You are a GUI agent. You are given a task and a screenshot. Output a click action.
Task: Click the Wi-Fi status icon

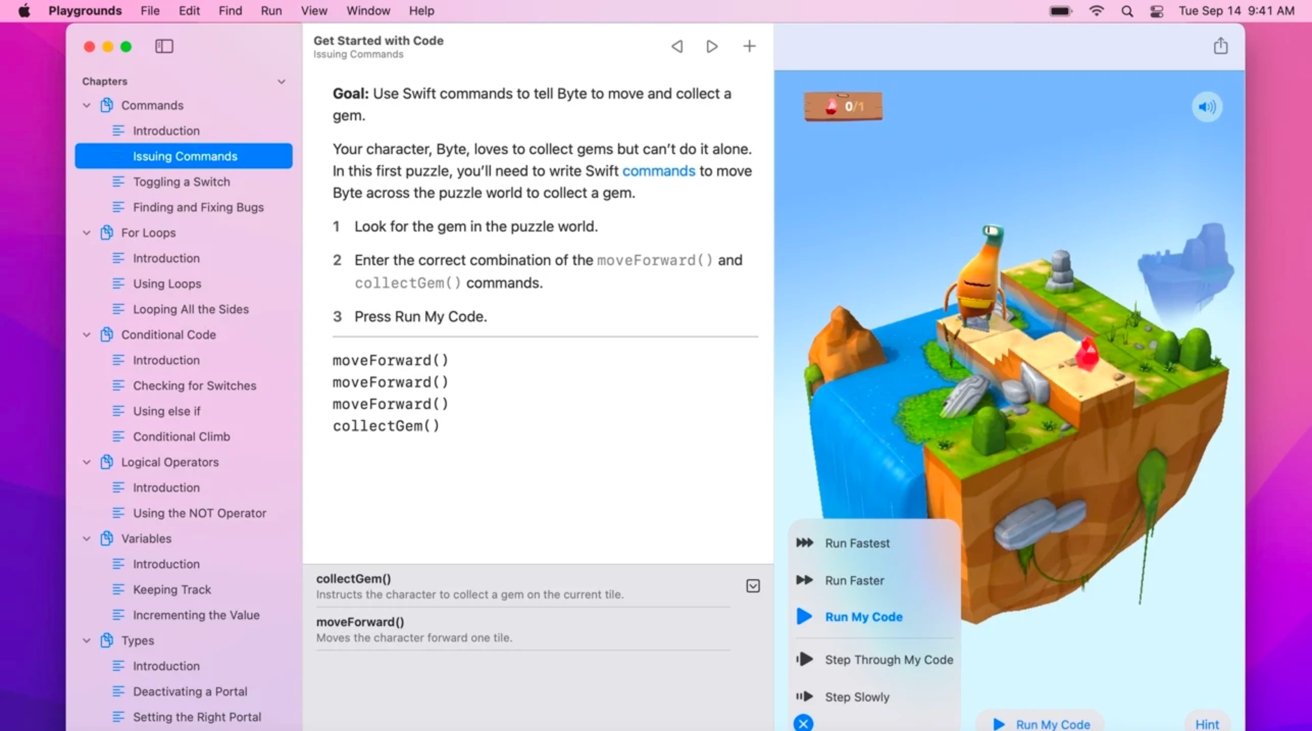(1097, 11)
